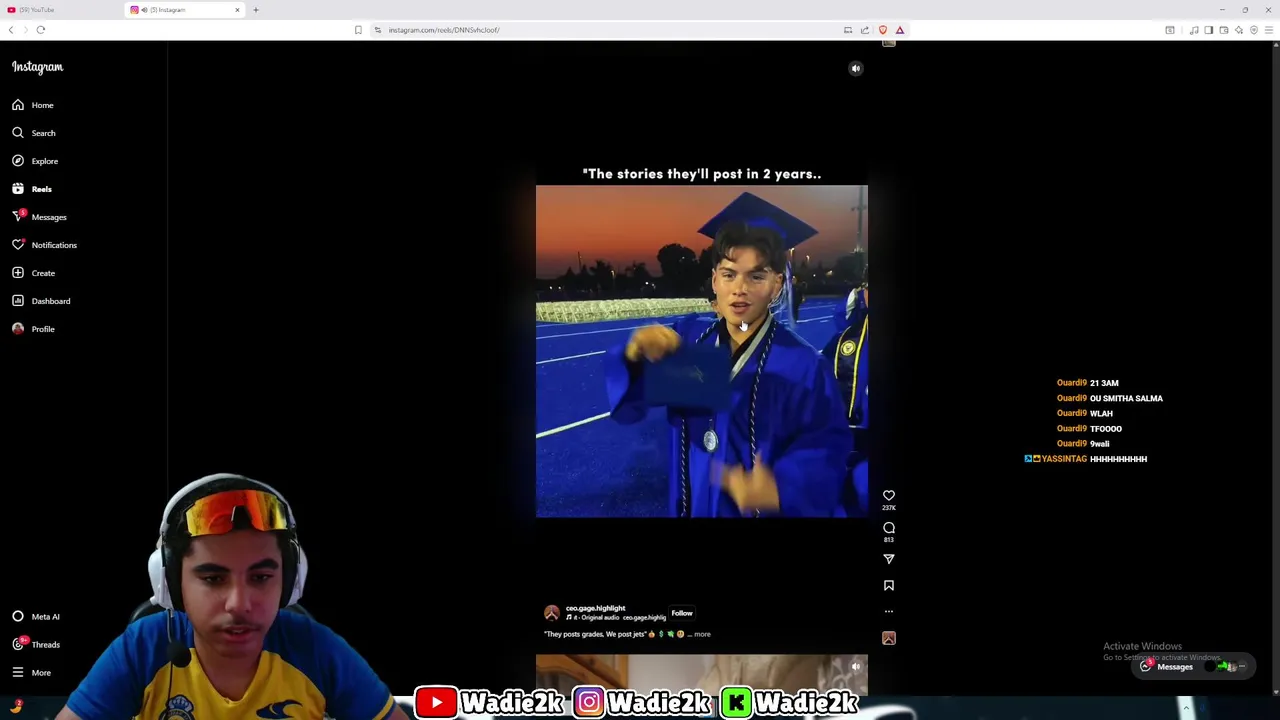Image resolution: width=1280 pixels, height=720 pixels.
Task: Open reel options three-dot menu
Action: pyautogui.click(x=889, y=611)
